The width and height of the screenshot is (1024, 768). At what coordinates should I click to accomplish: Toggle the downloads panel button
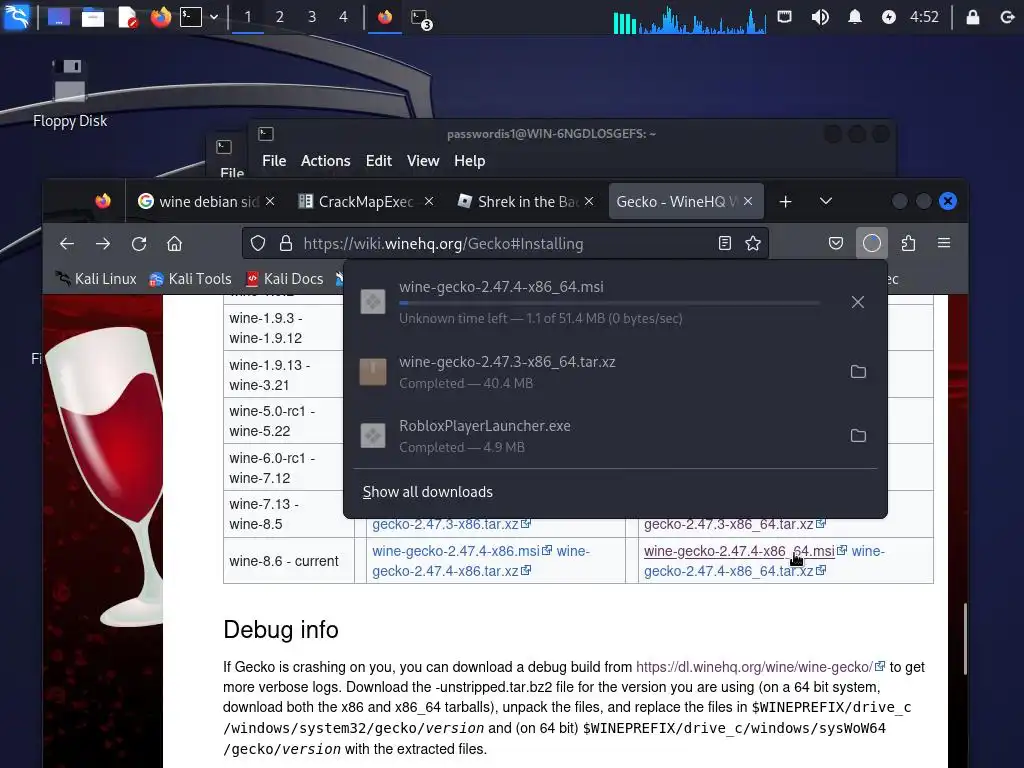tap(872, 244)
